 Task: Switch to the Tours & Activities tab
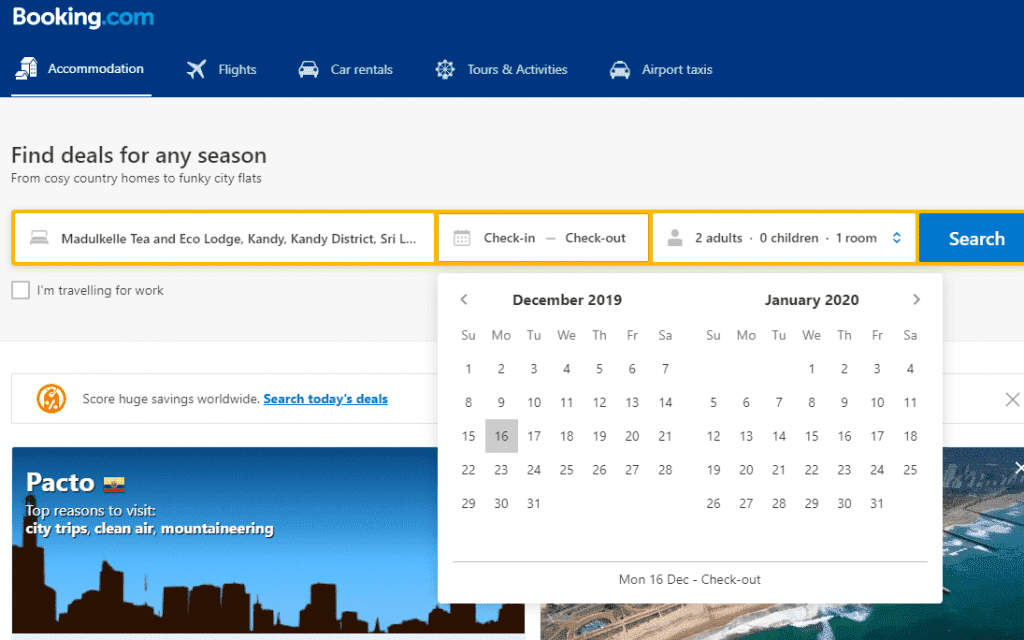click(502, 69)
